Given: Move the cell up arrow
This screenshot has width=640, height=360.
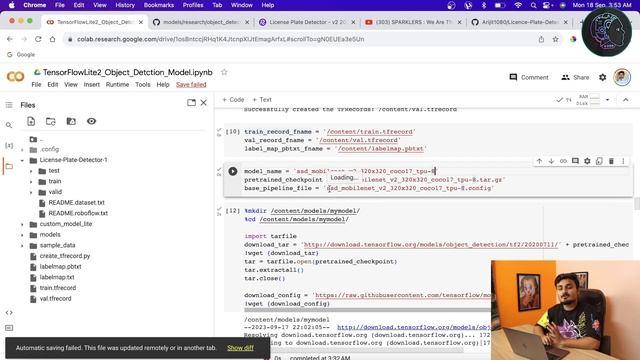Looking at the screenshot, I should [539, 161].
